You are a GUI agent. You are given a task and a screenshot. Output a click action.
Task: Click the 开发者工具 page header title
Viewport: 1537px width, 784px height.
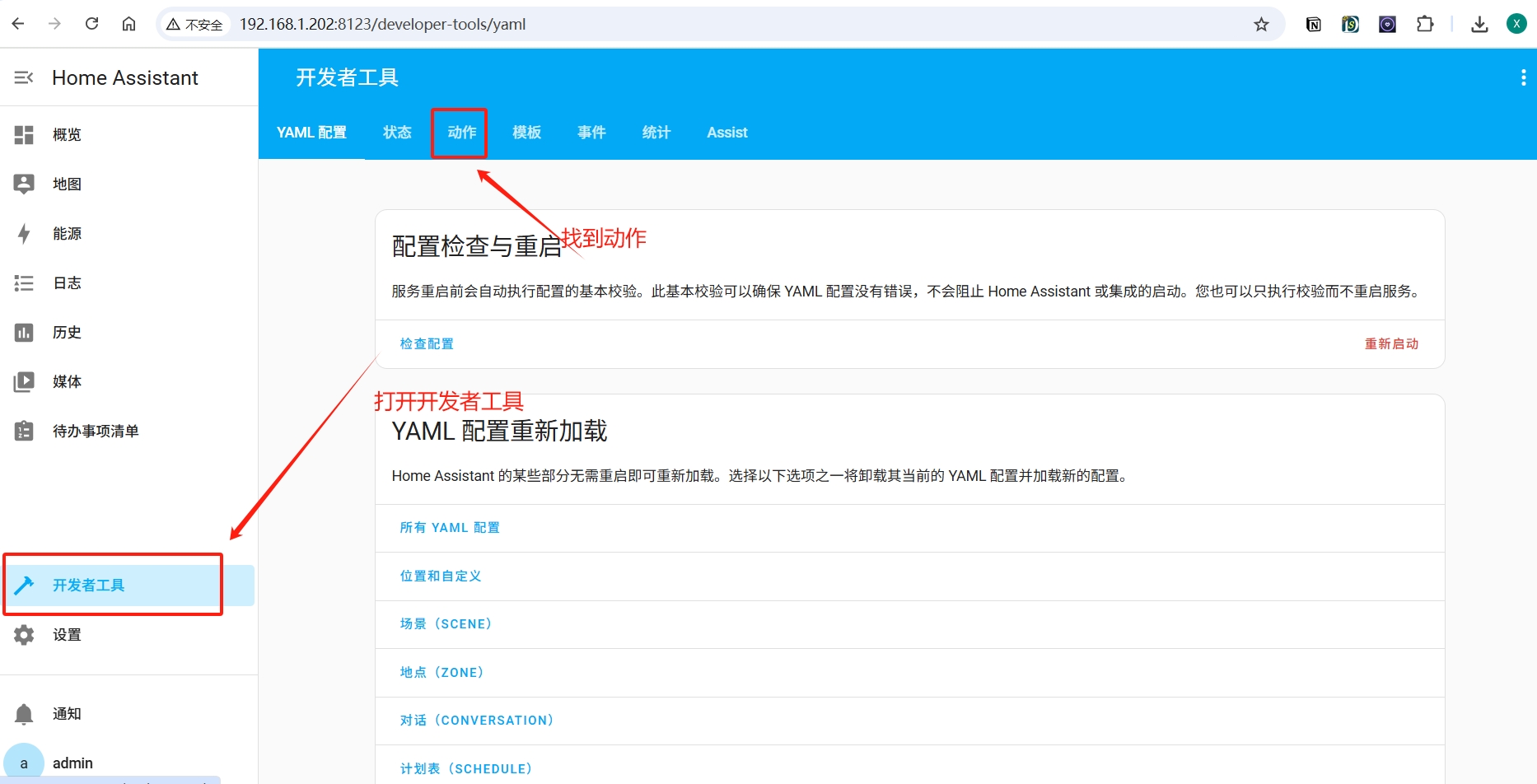[x=347, y=77]
